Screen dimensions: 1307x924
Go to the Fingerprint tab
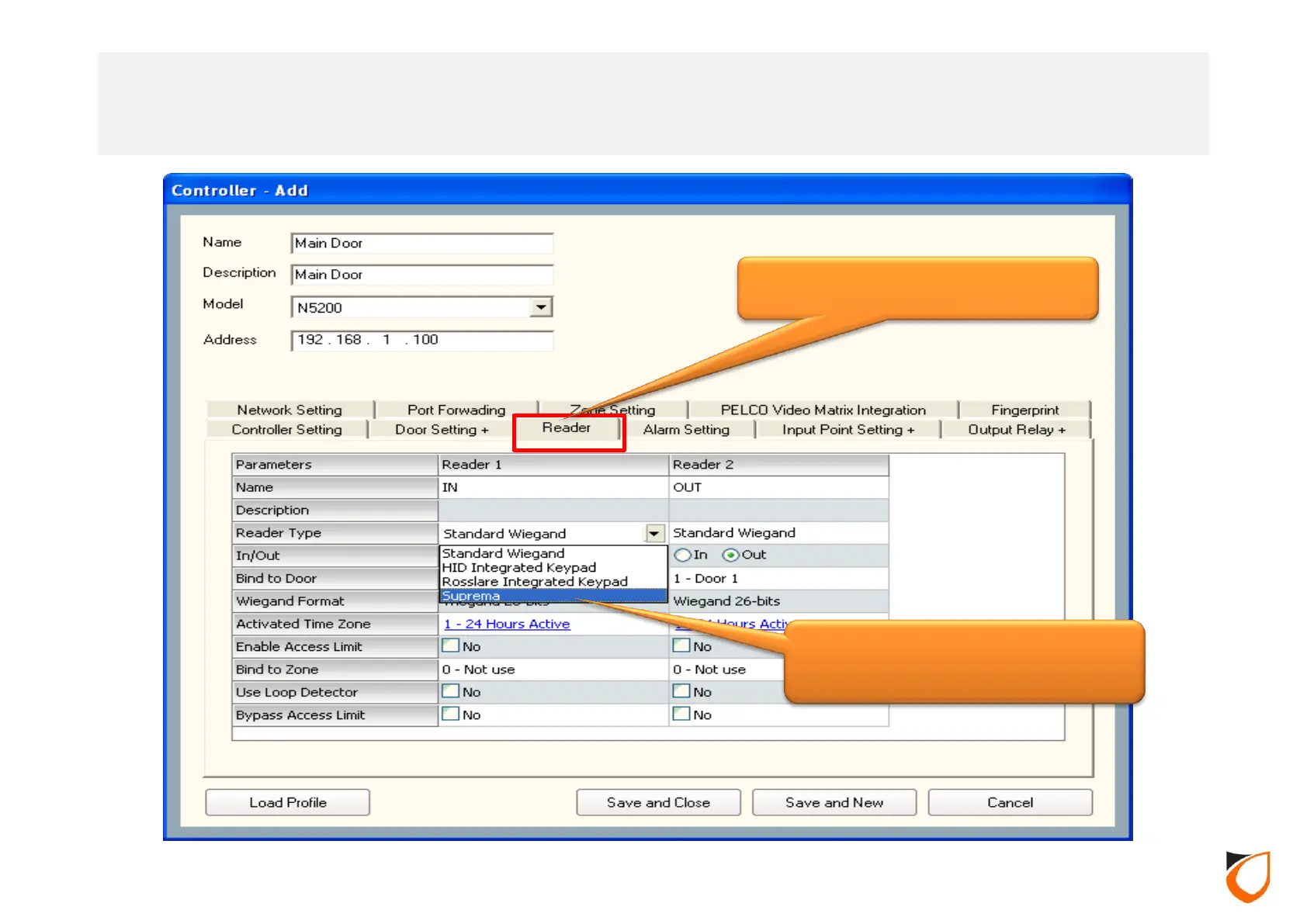point(1024,410)
